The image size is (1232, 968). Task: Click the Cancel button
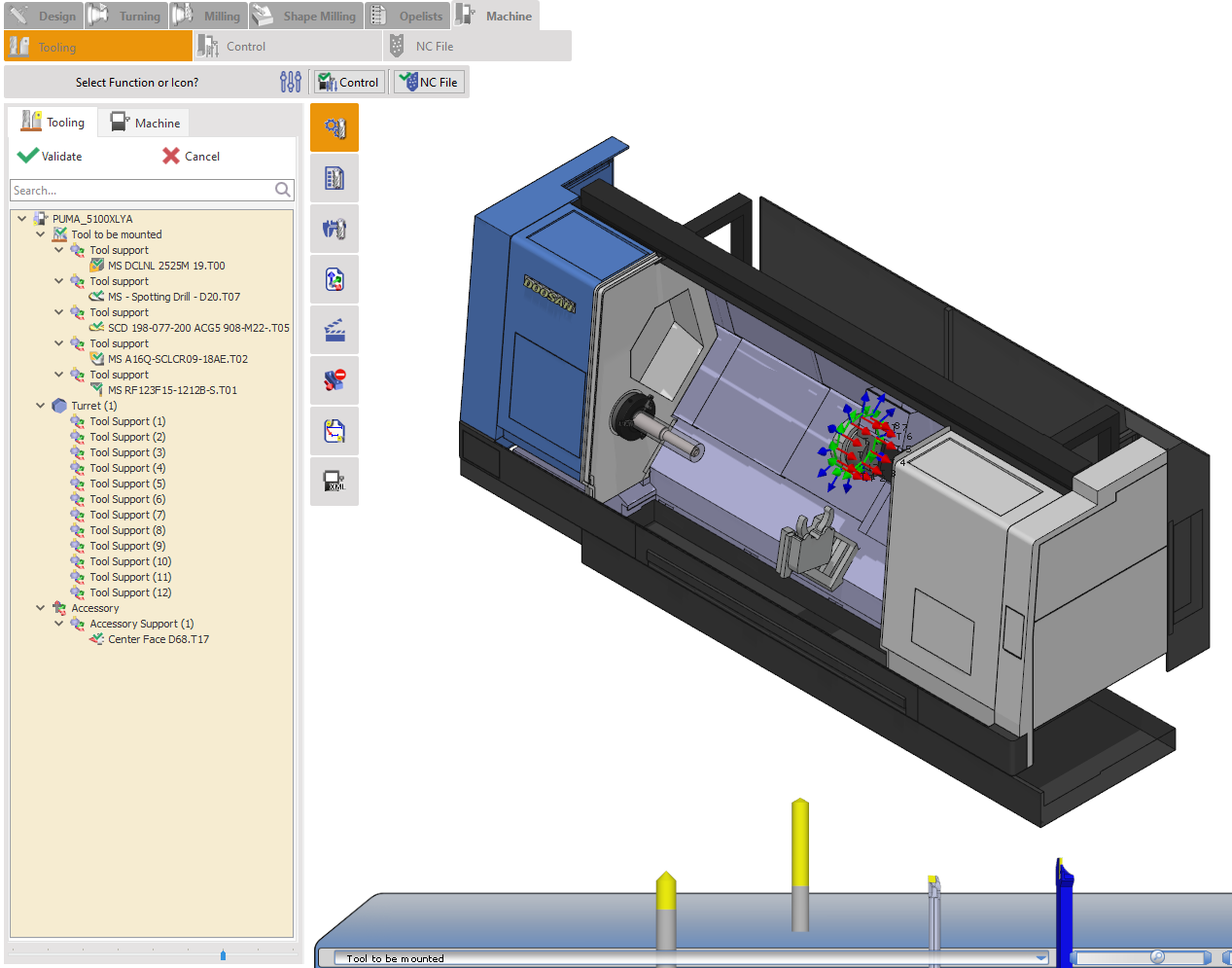192,156
